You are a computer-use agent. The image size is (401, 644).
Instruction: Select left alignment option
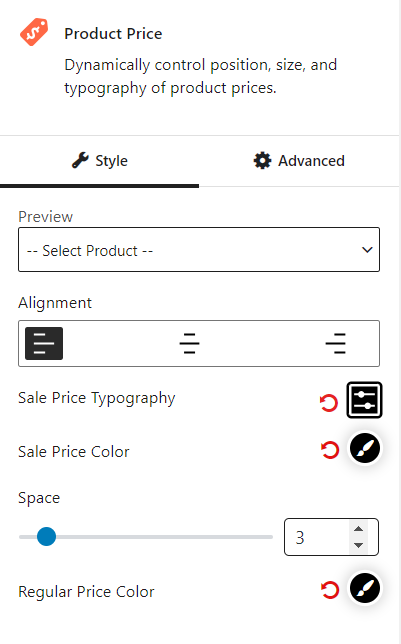click(x=44, y=343)
